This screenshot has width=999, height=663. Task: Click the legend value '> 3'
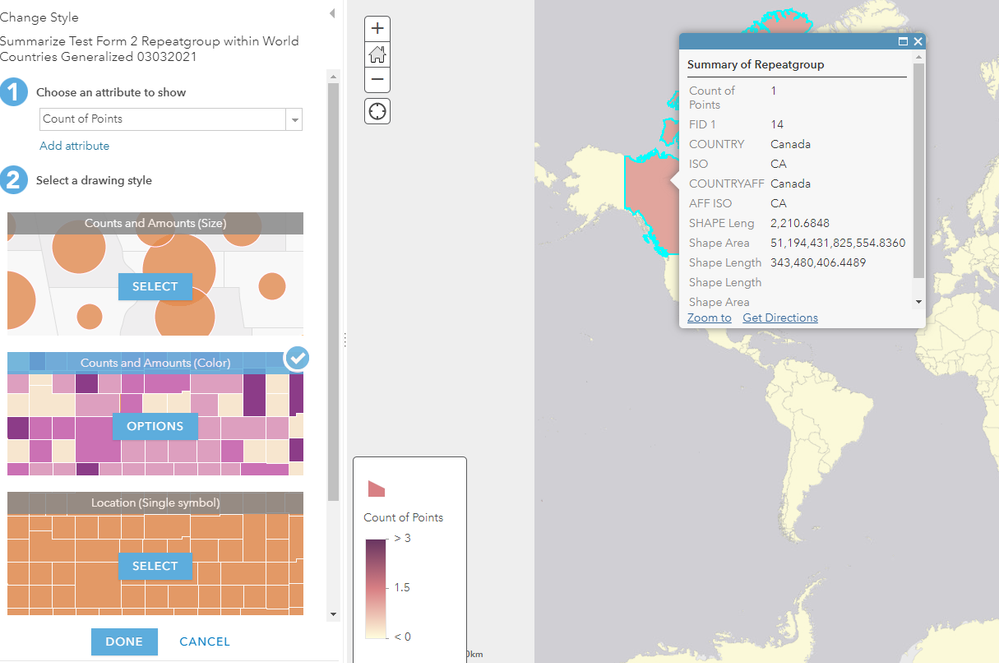[x=403, y=539]
